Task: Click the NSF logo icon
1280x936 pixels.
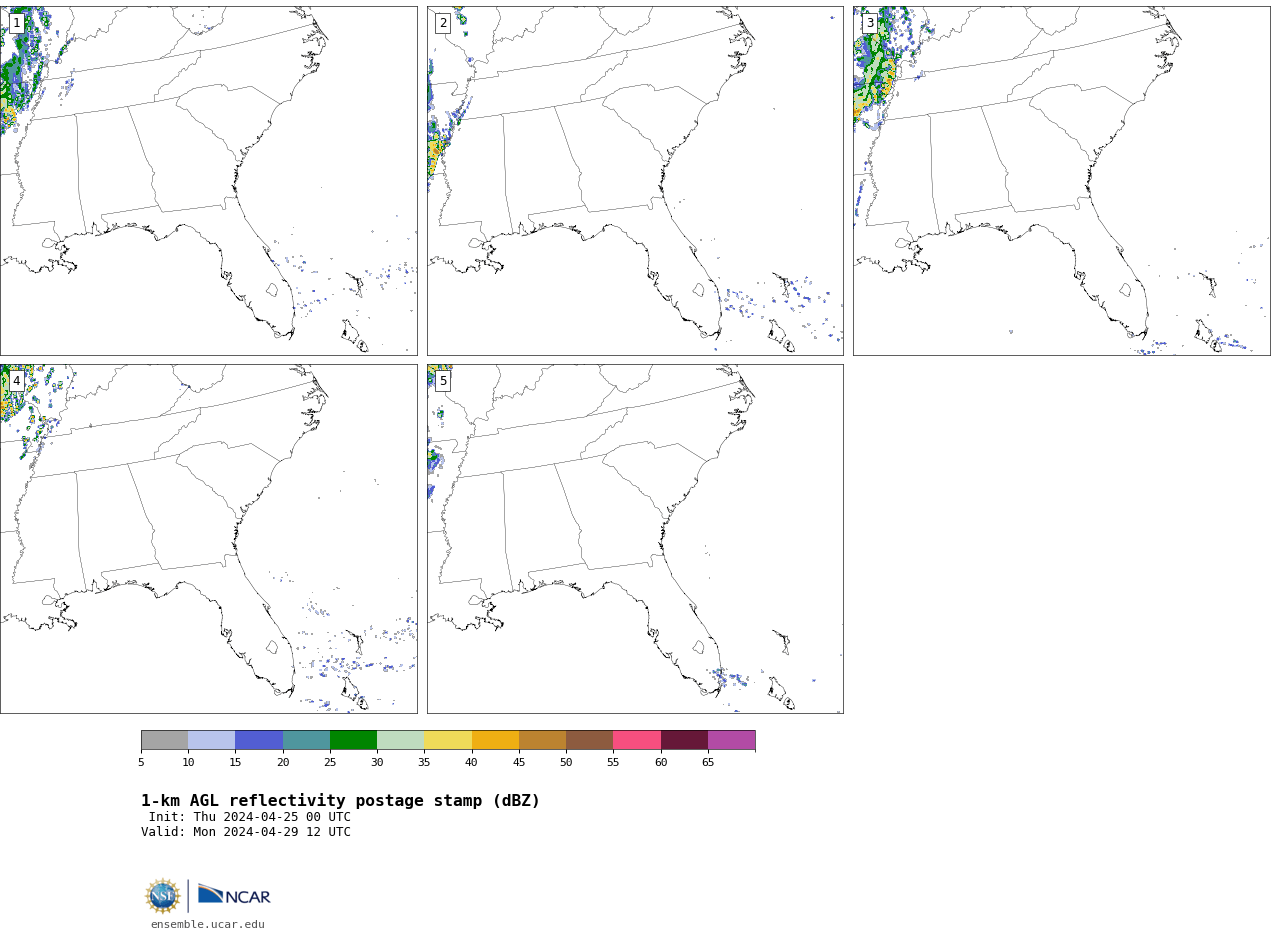Action: pos(163,896)
